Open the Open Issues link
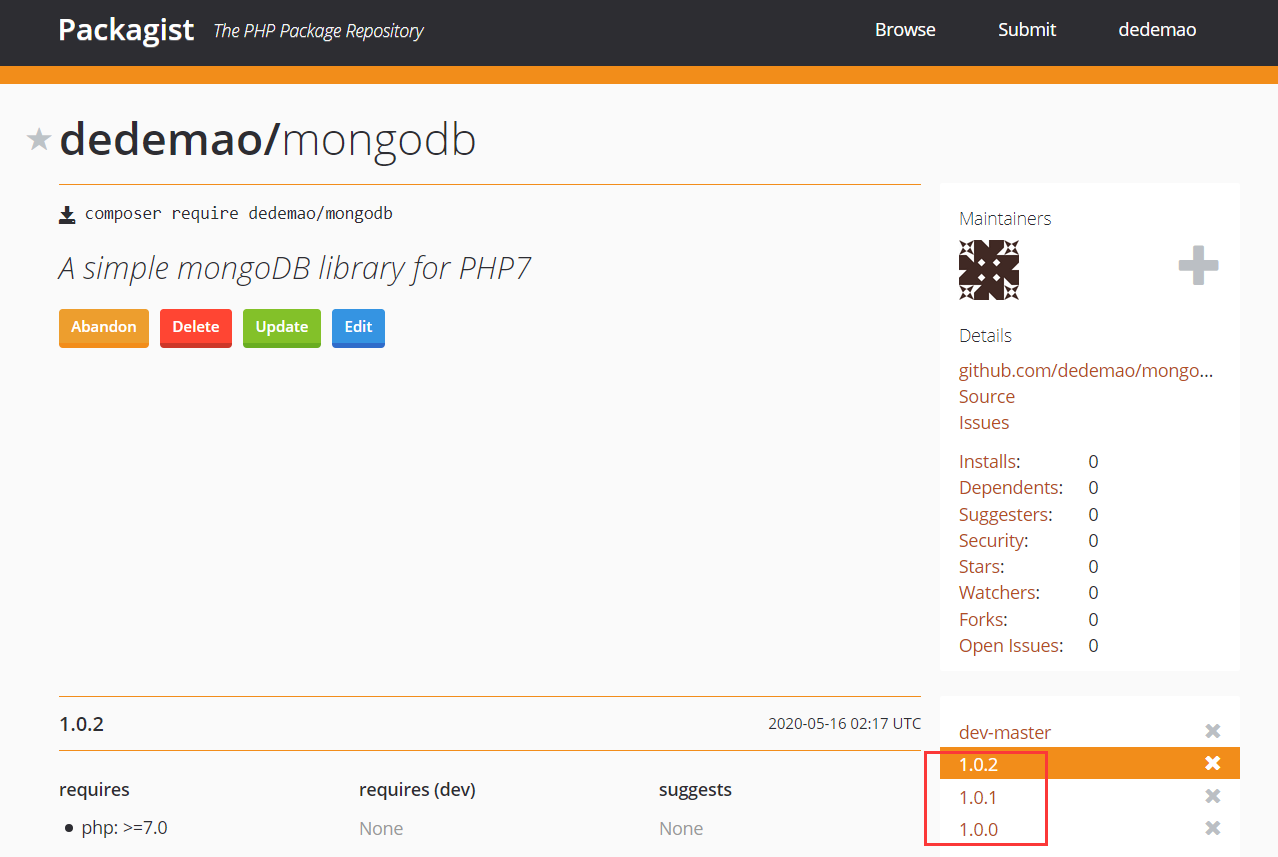The height and width of the screenshot is (857, 1278). (x=1008, y=646)
